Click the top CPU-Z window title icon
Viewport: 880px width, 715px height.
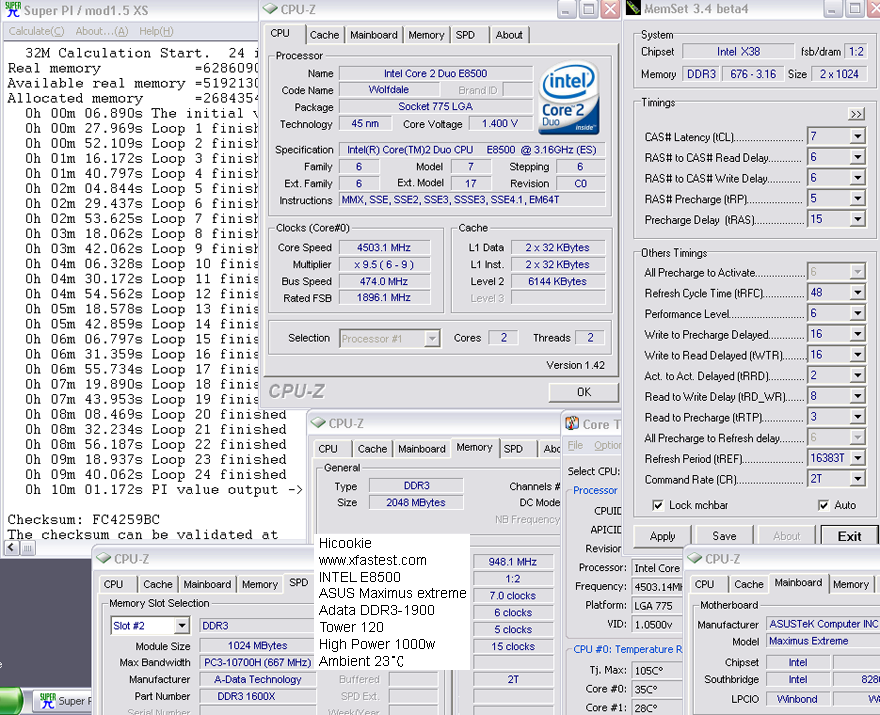pyautogui.click(x=271, y=9)
